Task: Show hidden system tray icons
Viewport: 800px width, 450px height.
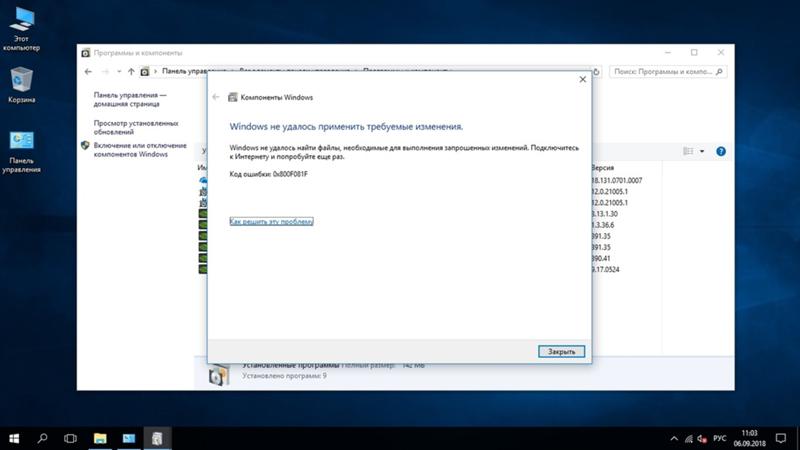Action: (x=674, y=439)
